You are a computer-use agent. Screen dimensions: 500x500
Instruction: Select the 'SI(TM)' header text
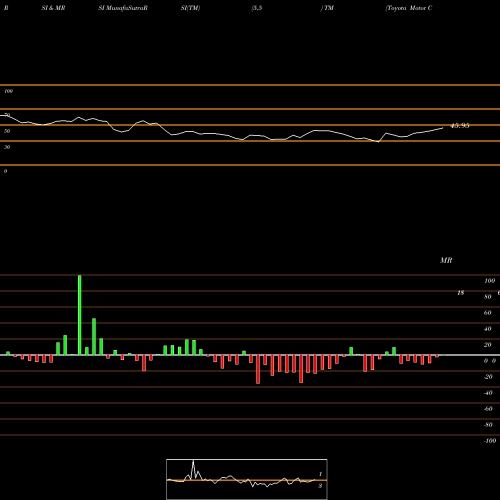(190, 8)
